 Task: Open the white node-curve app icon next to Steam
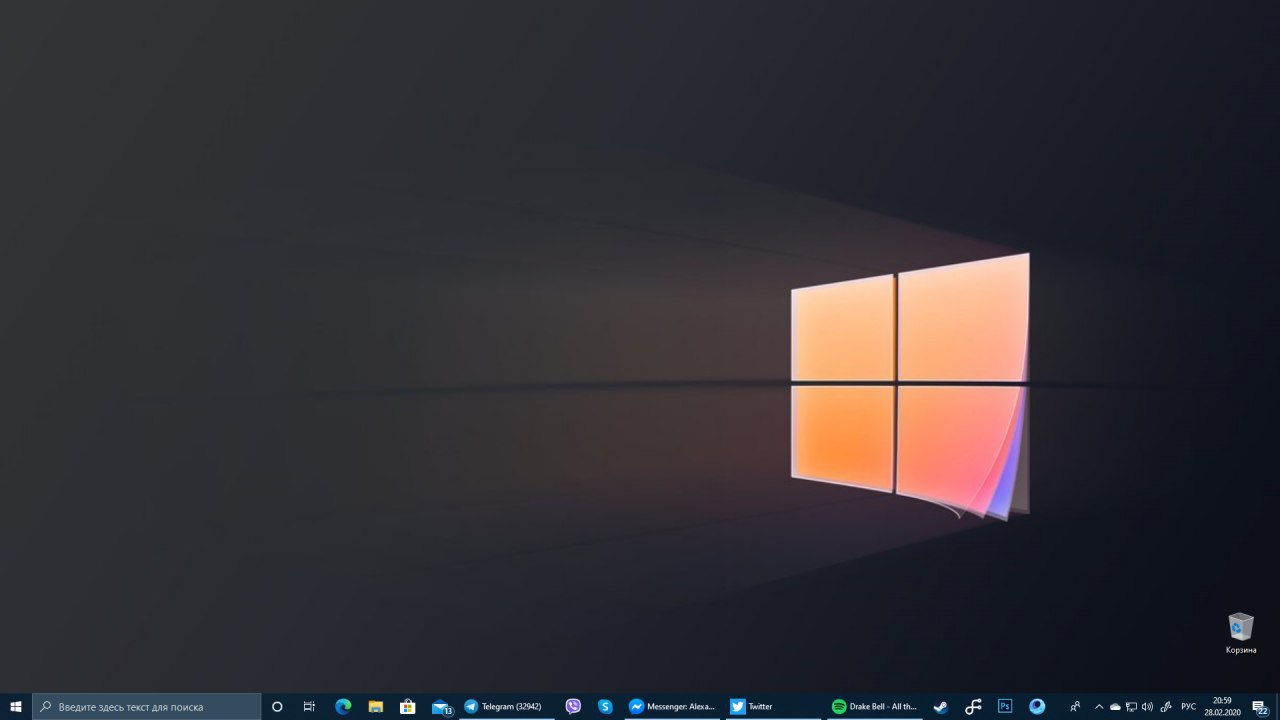[973, 706]
